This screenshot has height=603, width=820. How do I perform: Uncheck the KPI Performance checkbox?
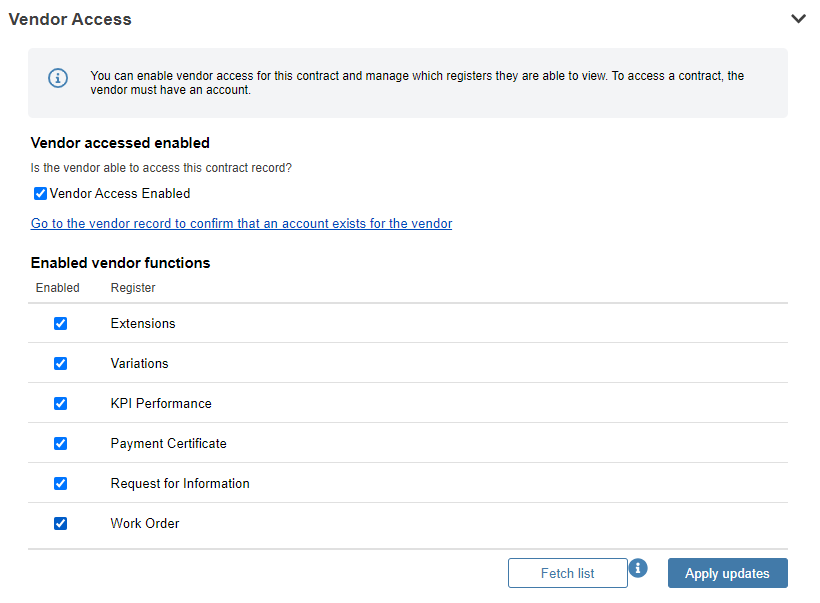[61, 403]
